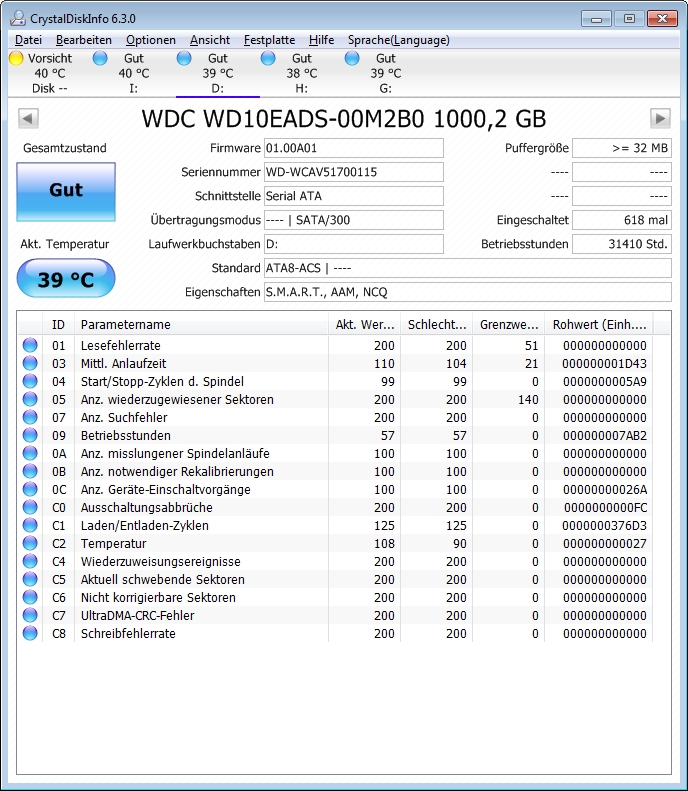This screenshot has height=791, width=688.
Task: Click the Schlecht... column header
Action: click(437, 324)
